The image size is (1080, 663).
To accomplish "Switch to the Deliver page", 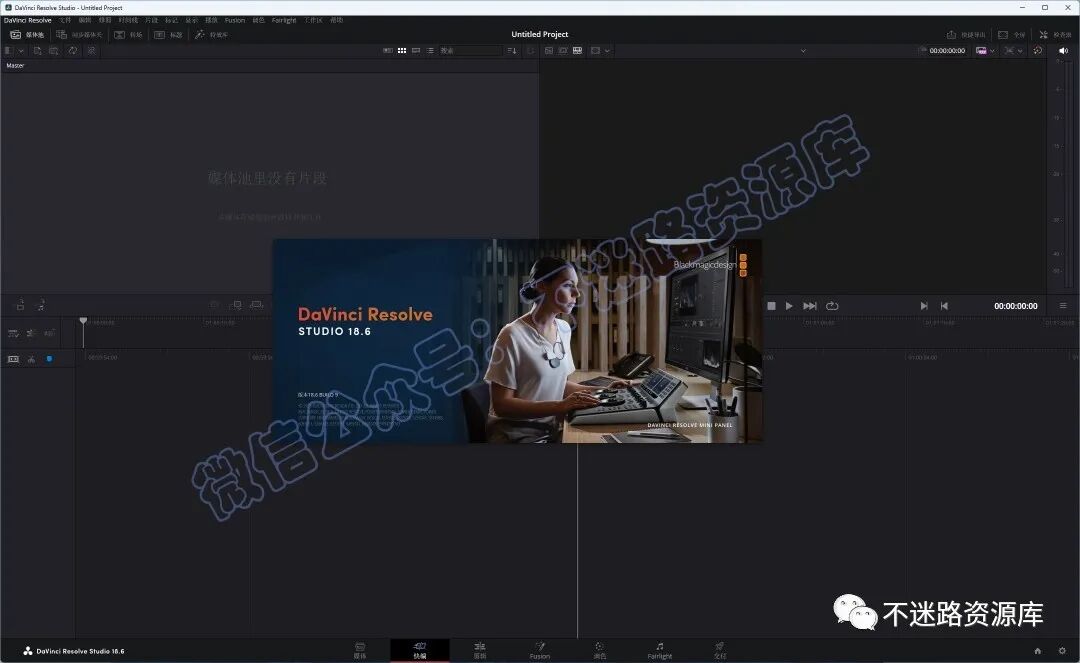I will [720, 651].
